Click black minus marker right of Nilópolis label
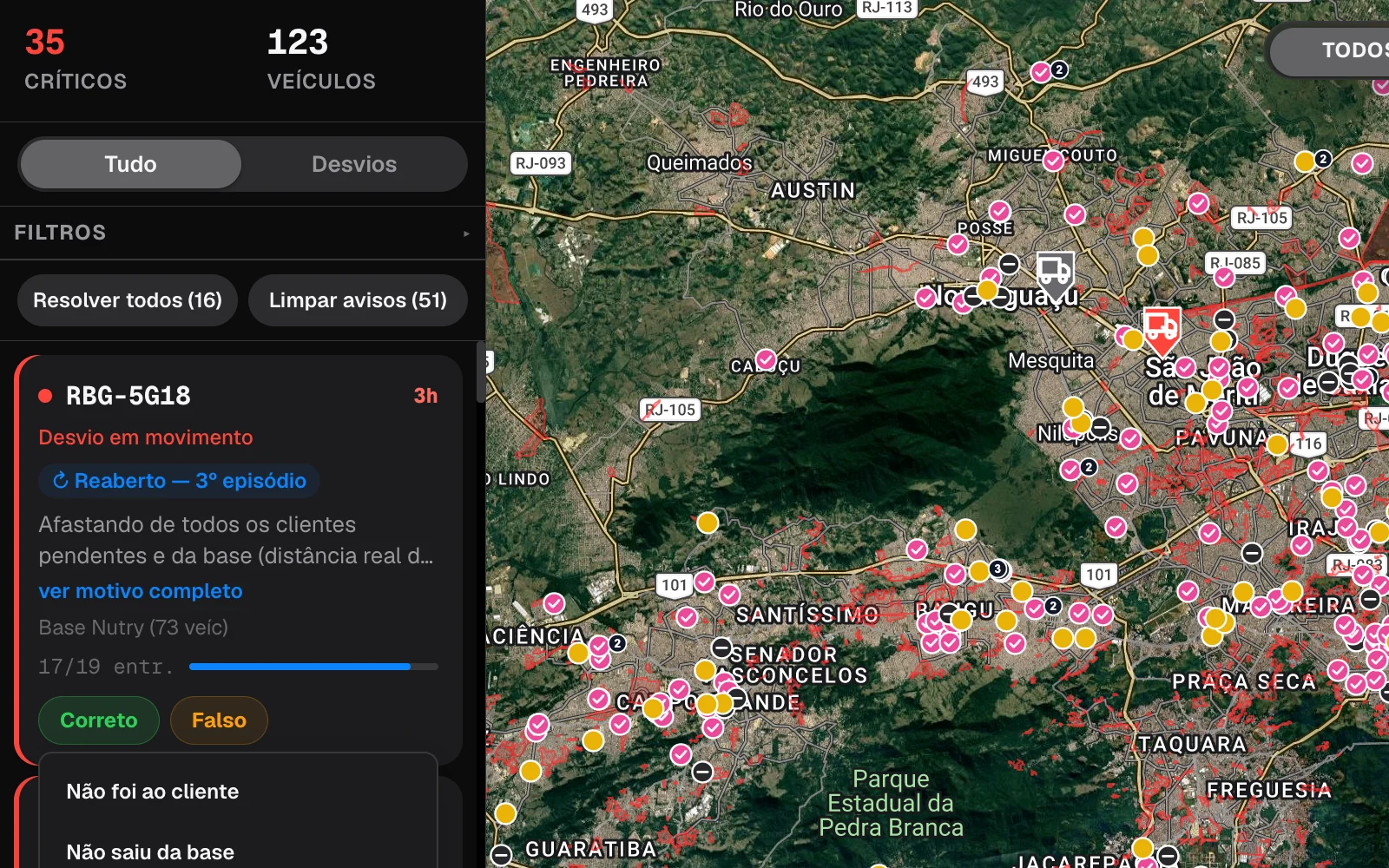The width and height of the screenshot is (1389, 868). 1101,427
